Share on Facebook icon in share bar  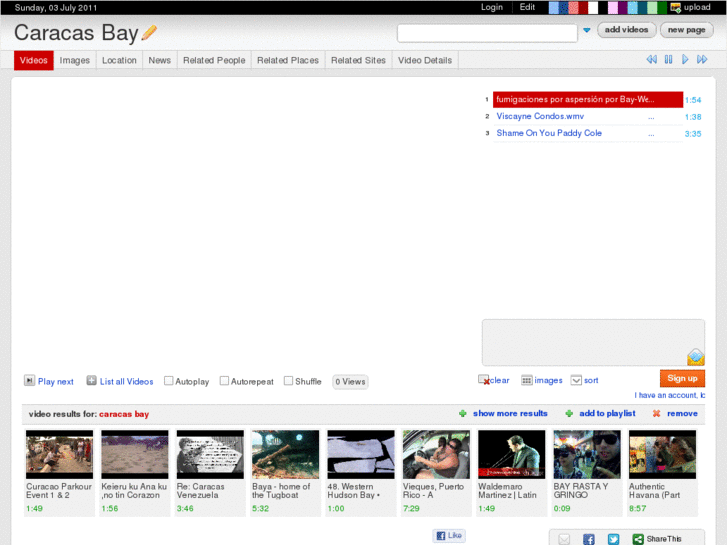[x=589, y=539]
